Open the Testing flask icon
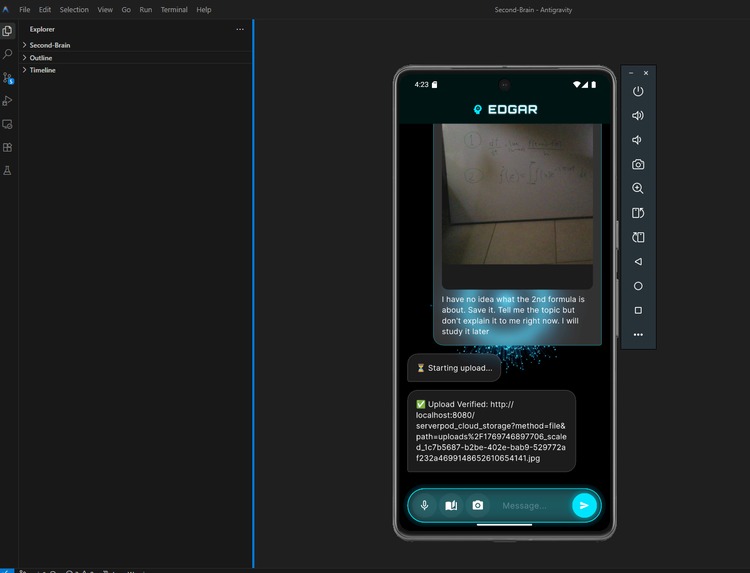 tap(7, 171)
